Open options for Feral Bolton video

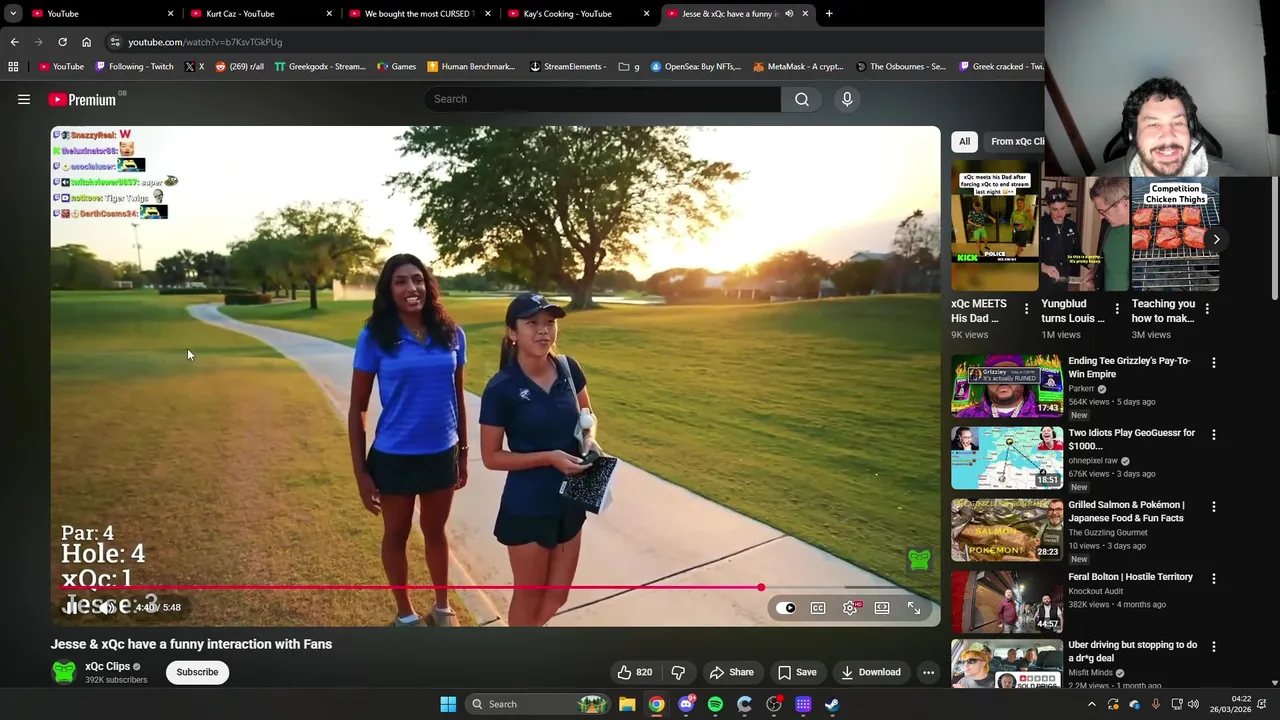coord(1214,579)
